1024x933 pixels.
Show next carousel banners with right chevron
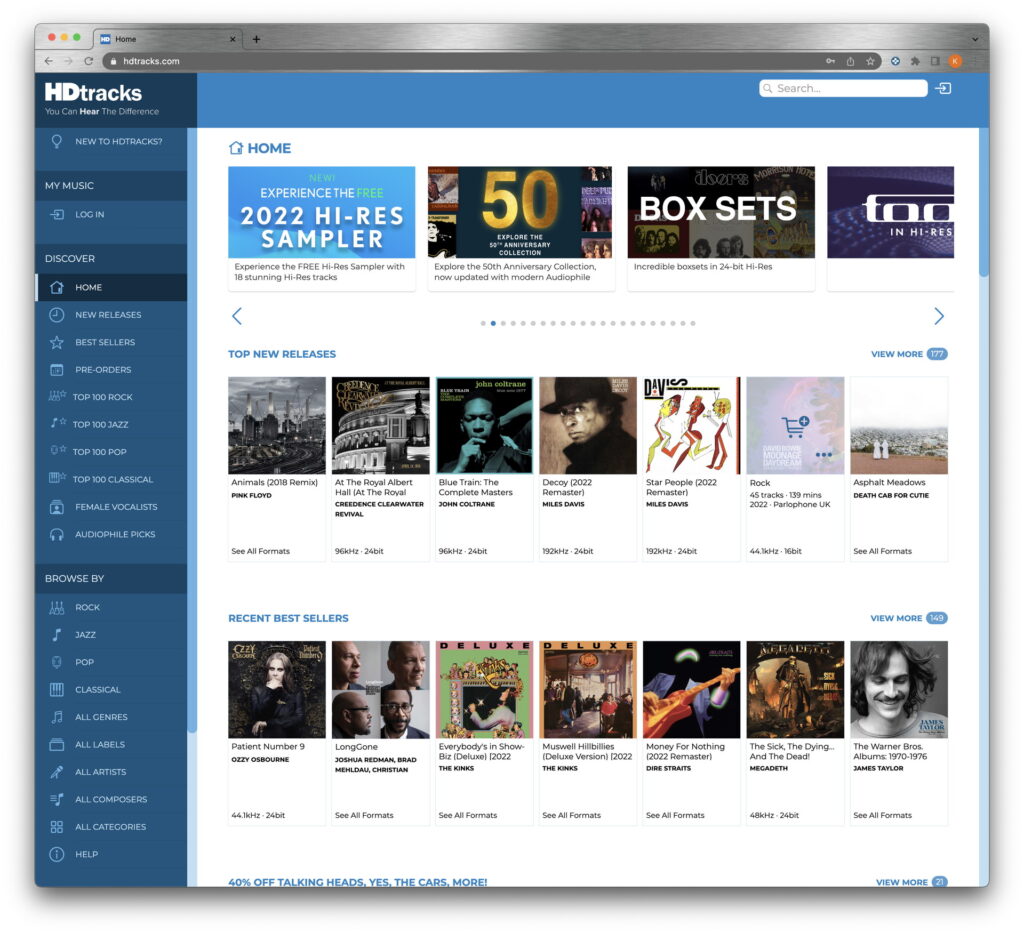(x=938, y=316)
